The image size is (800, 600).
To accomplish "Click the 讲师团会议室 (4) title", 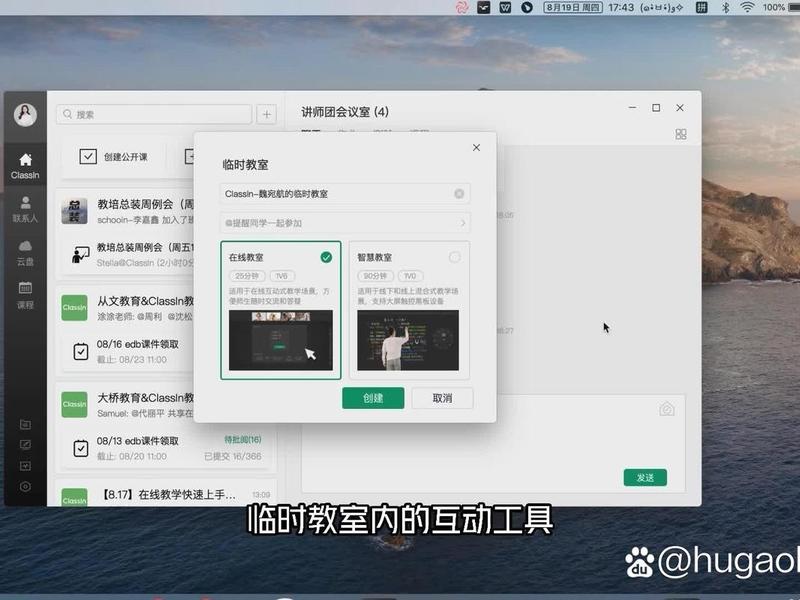I will (345, 112).
